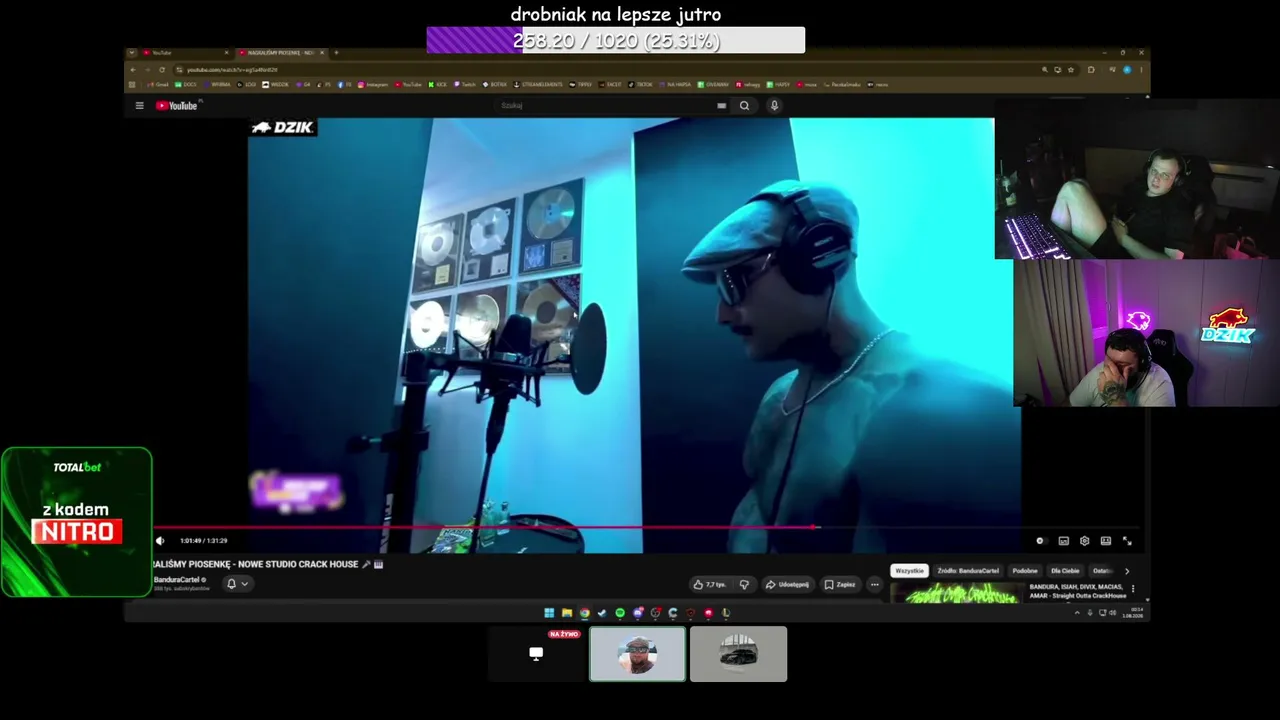Image resolution: width=1280 pixels, height=720 pixels.
Task: Open the FACEIT bookmark
Action: click(611, 84)
